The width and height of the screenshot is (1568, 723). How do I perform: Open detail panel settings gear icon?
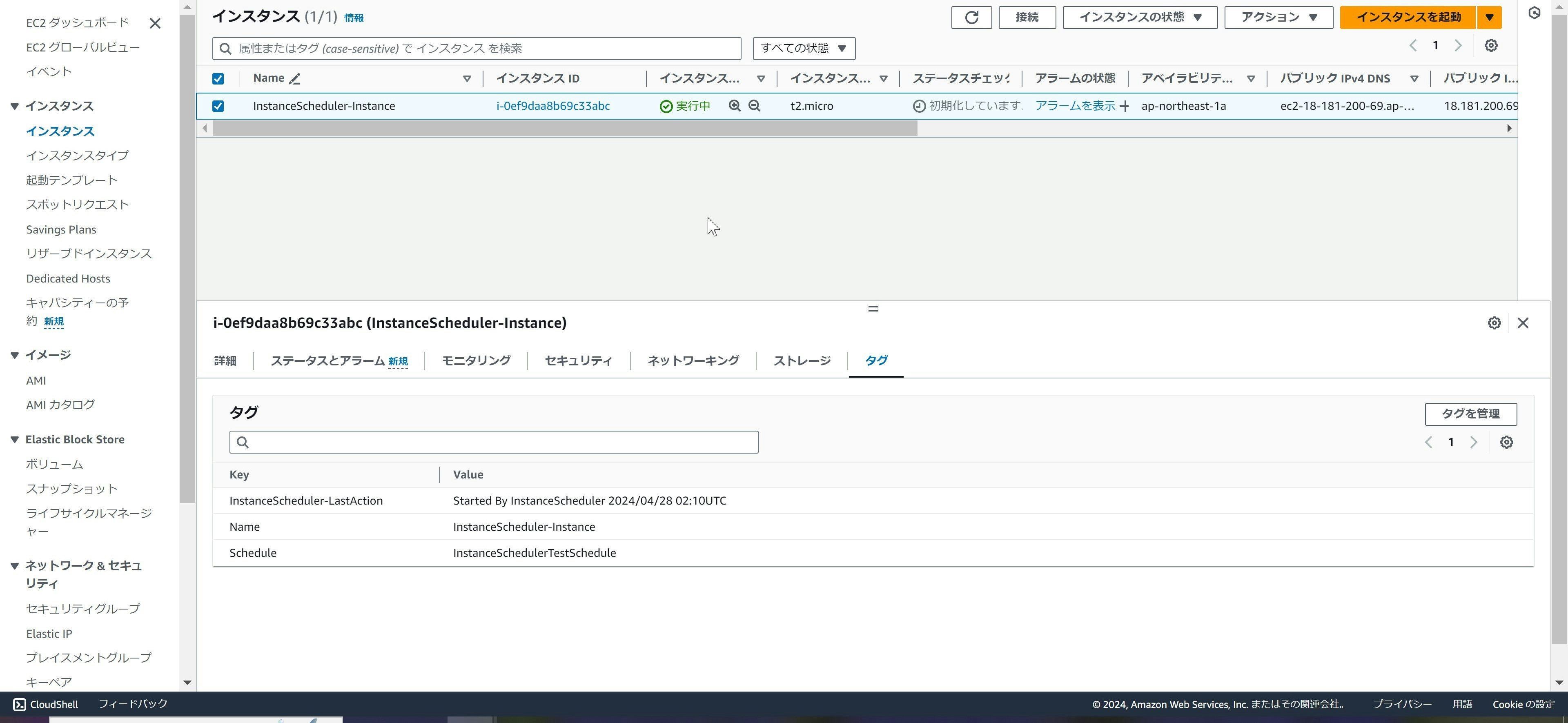[x=1494, y=323]
